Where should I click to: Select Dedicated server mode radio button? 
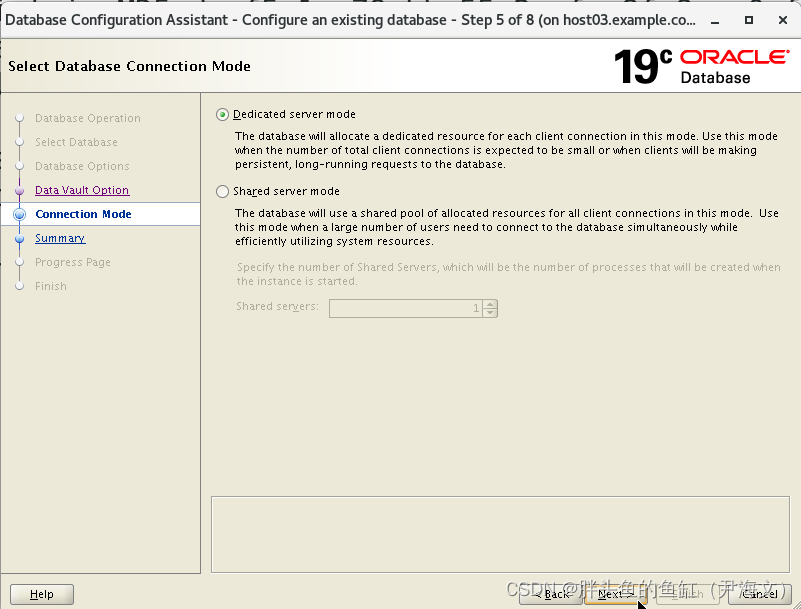coord(222,114)
